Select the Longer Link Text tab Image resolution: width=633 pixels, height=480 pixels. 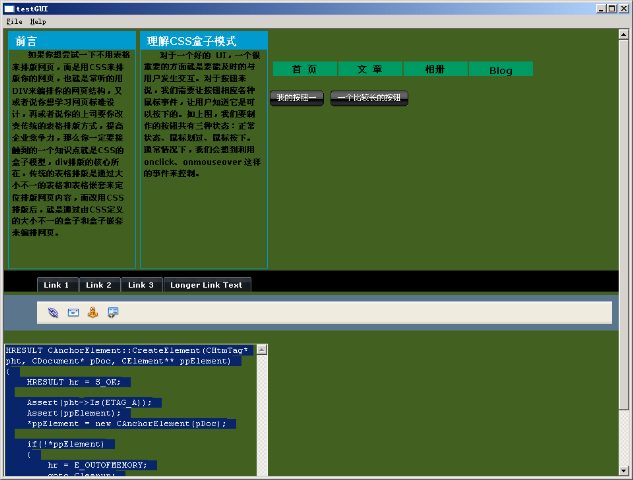click(206, 285)
